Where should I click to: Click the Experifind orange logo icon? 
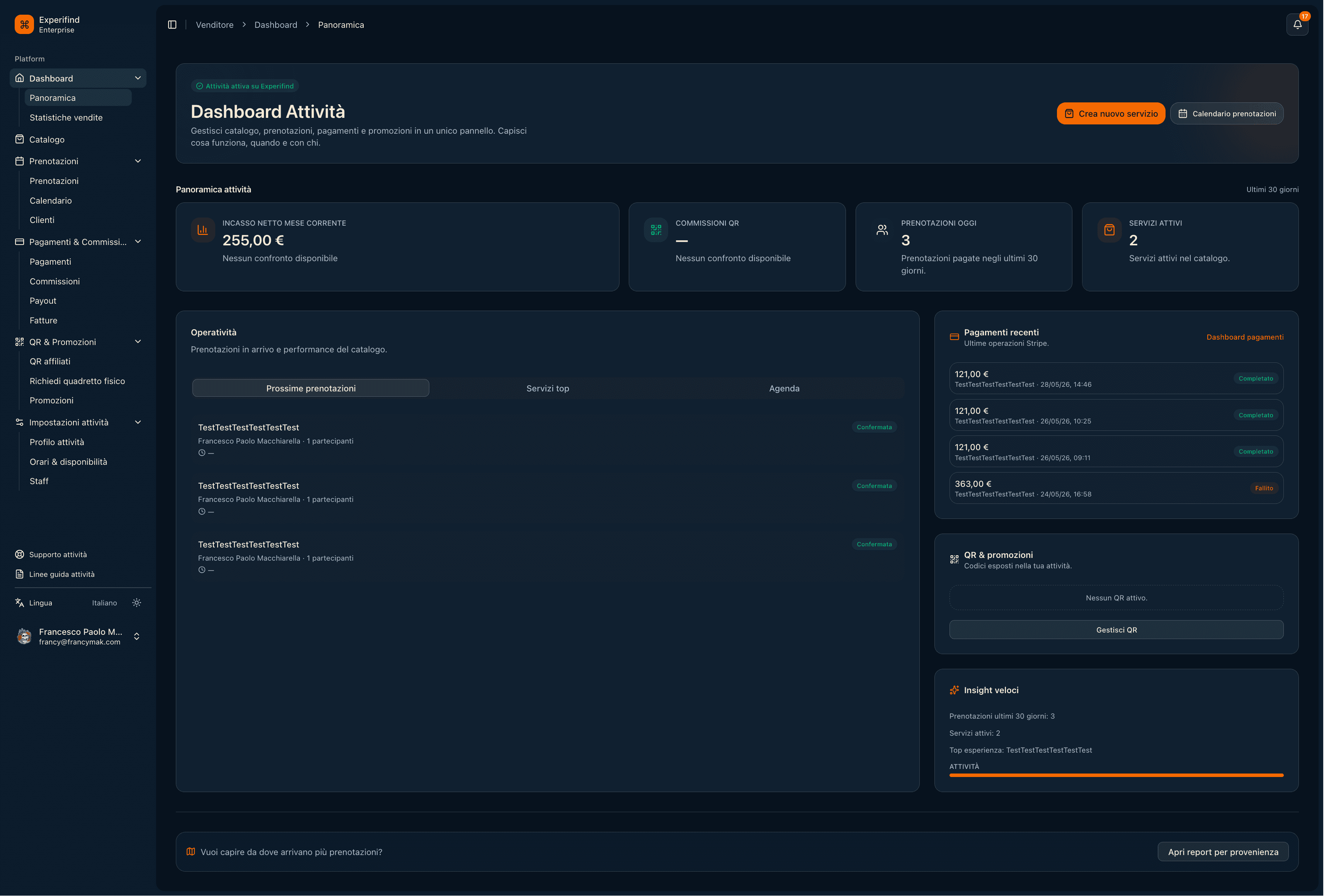click(24, 24)
